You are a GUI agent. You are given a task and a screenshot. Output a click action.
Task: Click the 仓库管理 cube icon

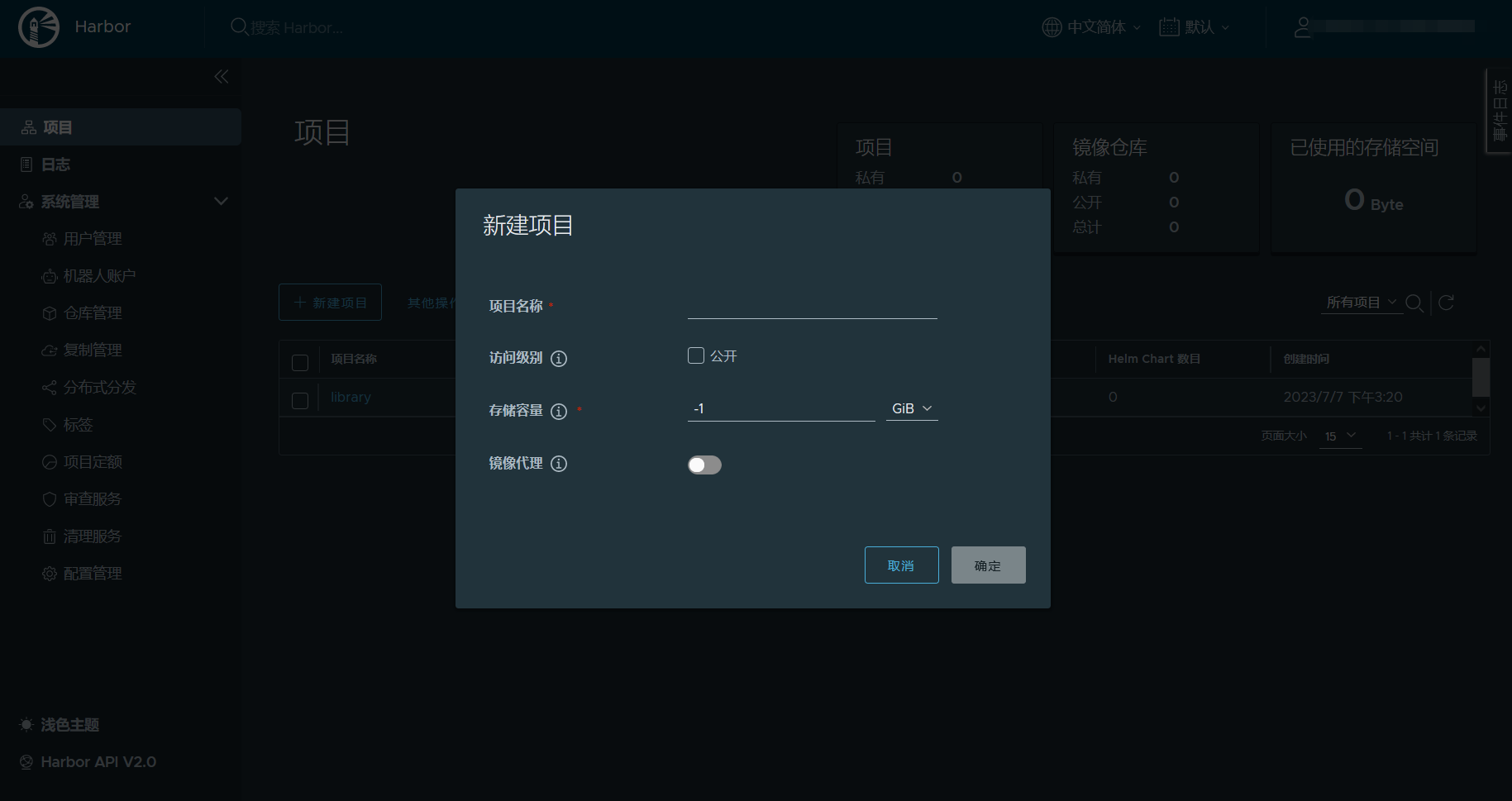click(50, 313)
